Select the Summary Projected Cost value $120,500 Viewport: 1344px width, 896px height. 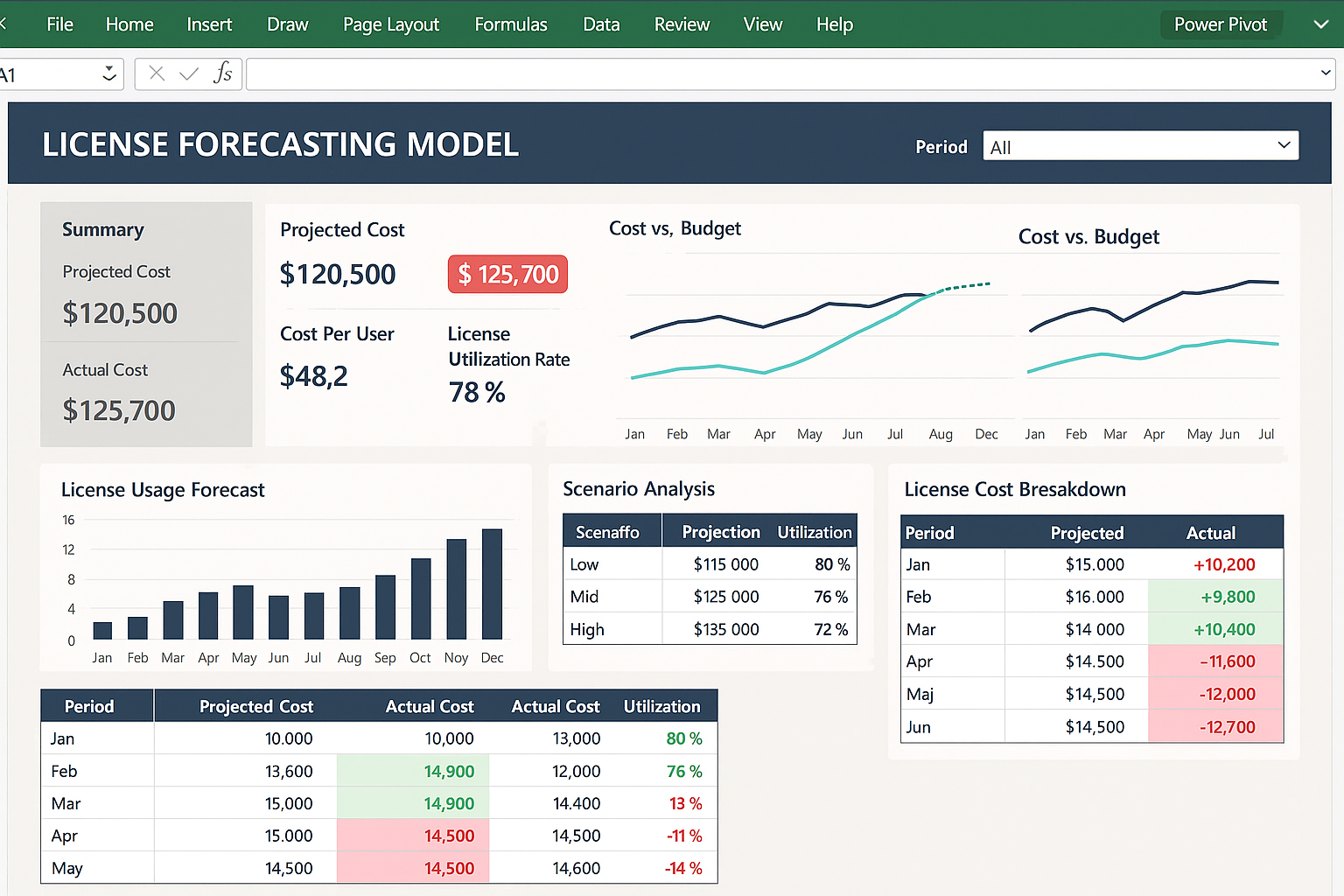point(120,313)
